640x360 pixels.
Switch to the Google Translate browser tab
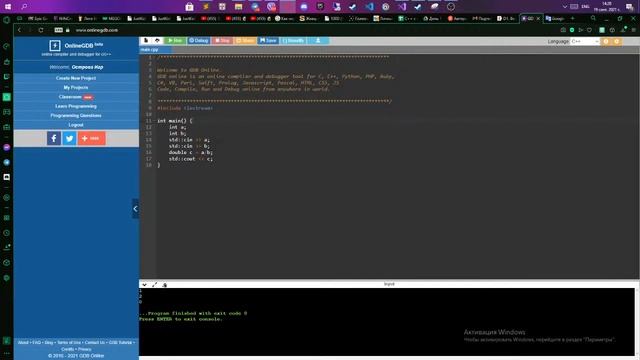coord(555,18)
